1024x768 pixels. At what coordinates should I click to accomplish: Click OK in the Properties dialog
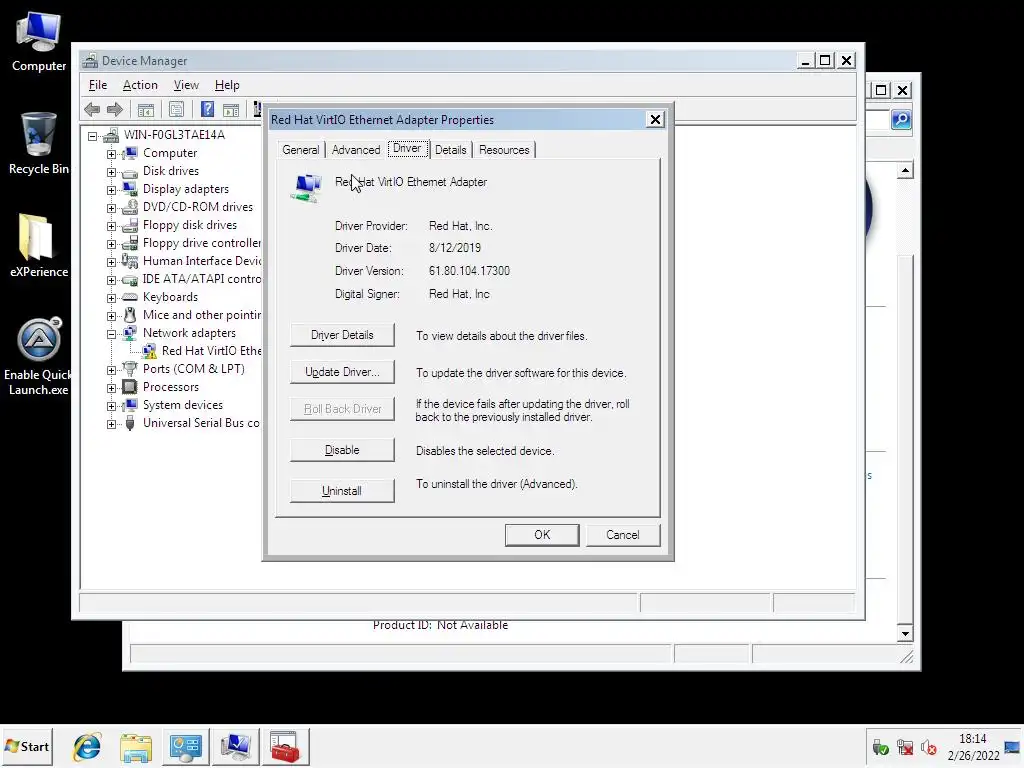(542, 535)
